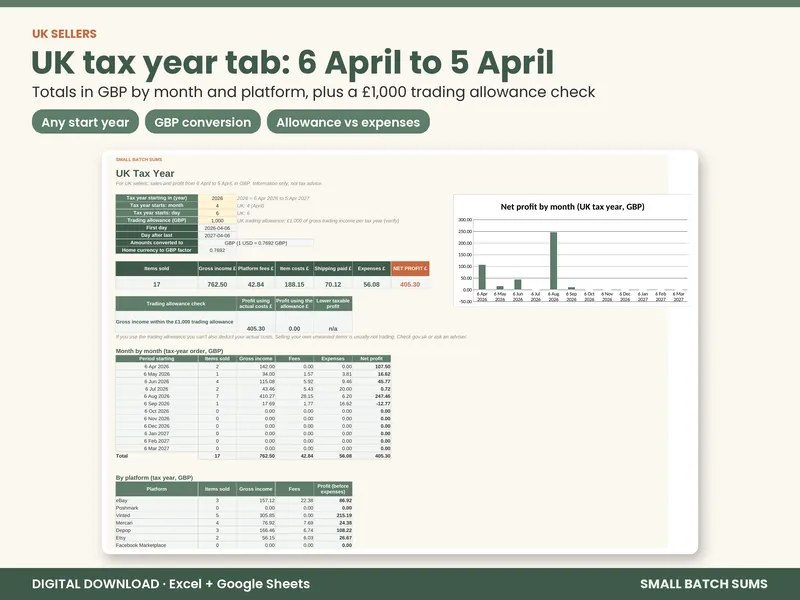The image size is (800, 600).
Task: Click the 'Vinted' platform row
Action: pos(234,515)
